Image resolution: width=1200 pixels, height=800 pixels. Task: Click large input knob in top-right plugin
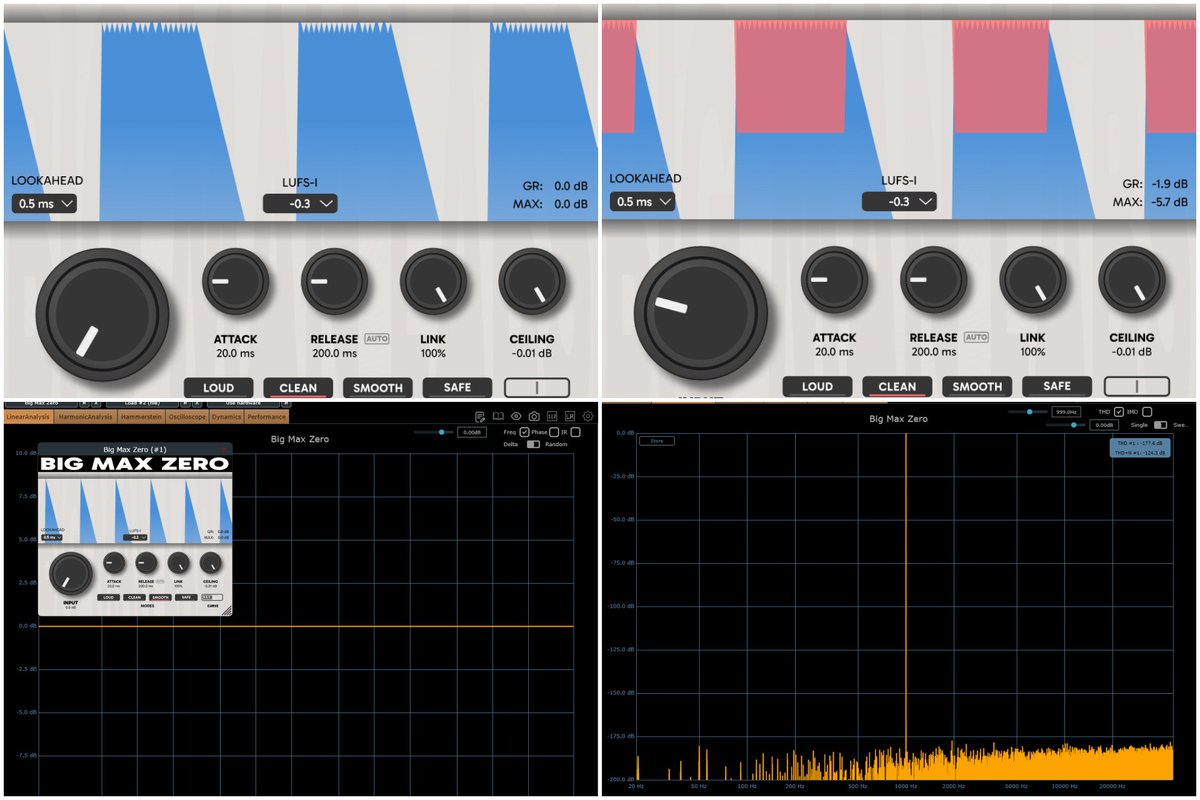(701, 313)
